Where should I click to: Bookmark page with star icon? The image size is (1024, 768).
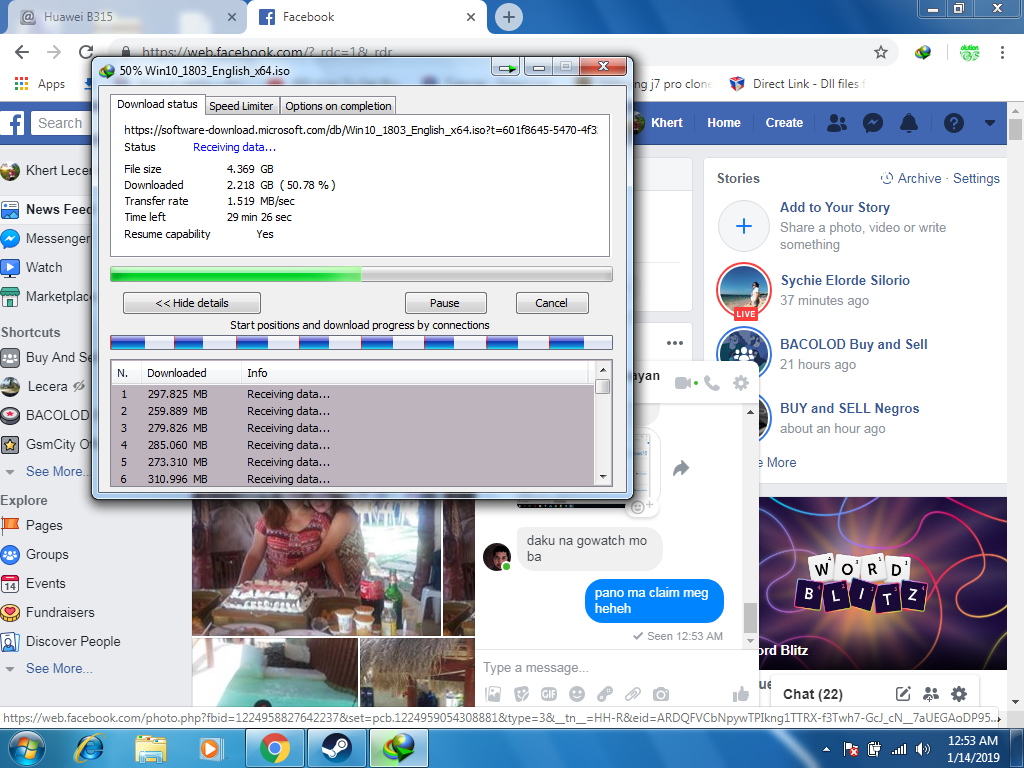coord(880,52)
